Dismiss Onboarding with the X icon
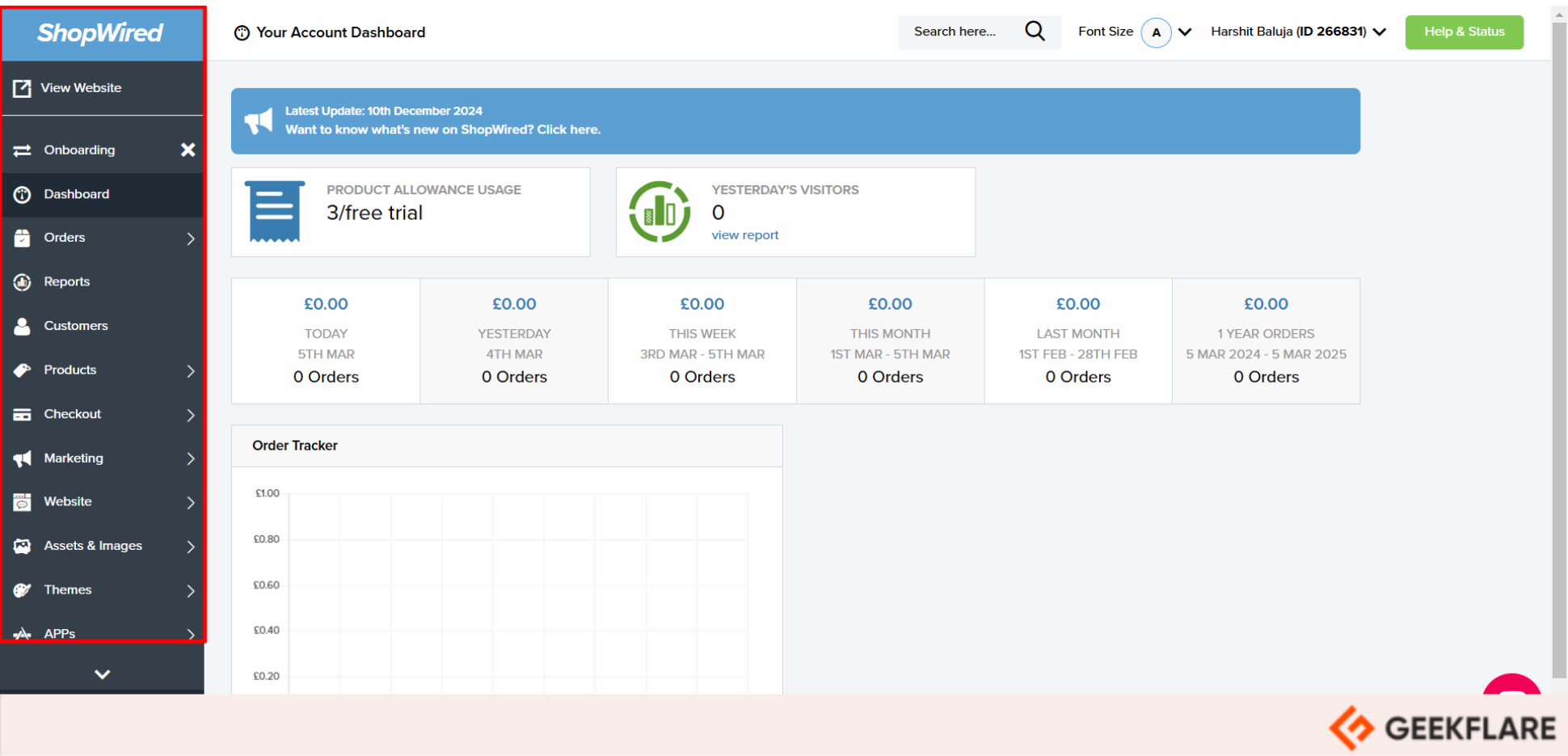This screenshot has height=756, width=1568. coord(188,150)
